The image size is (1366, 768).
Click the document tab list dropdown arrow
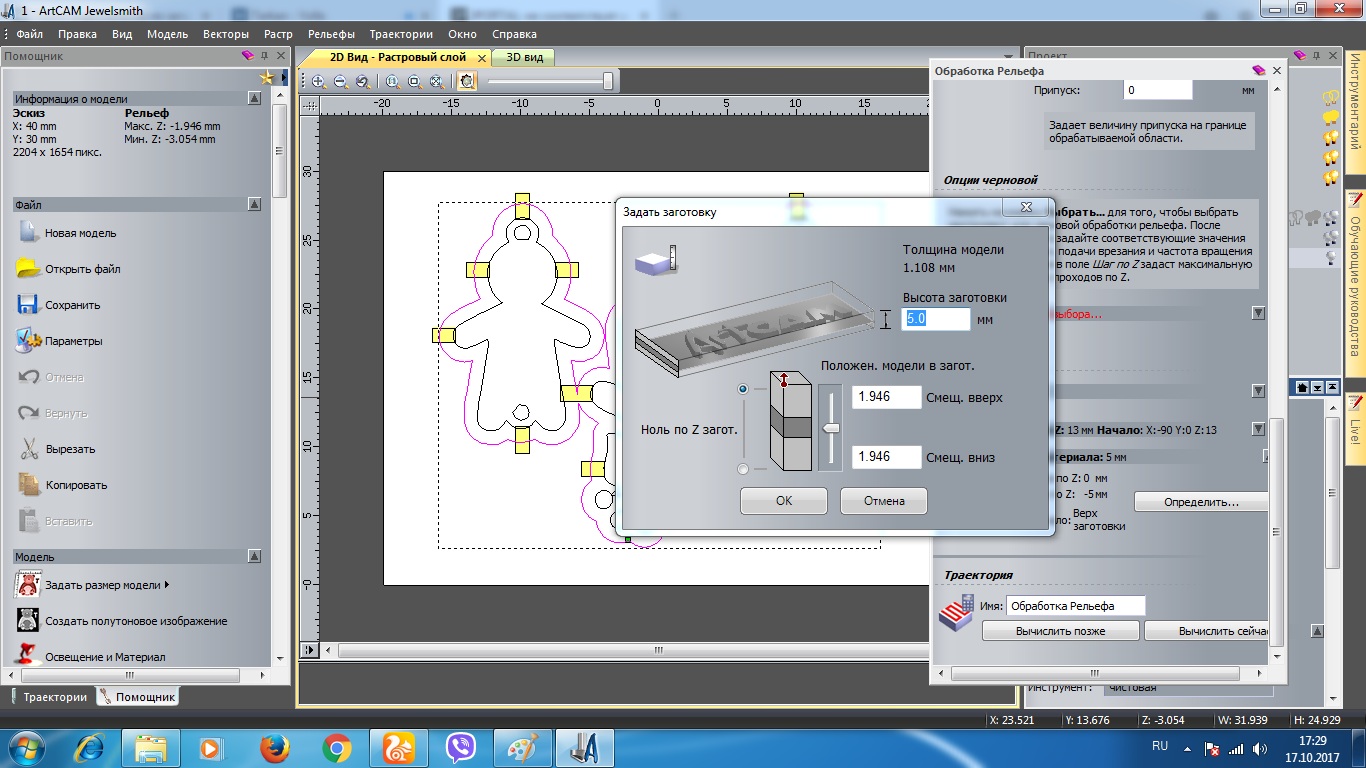1008,57
